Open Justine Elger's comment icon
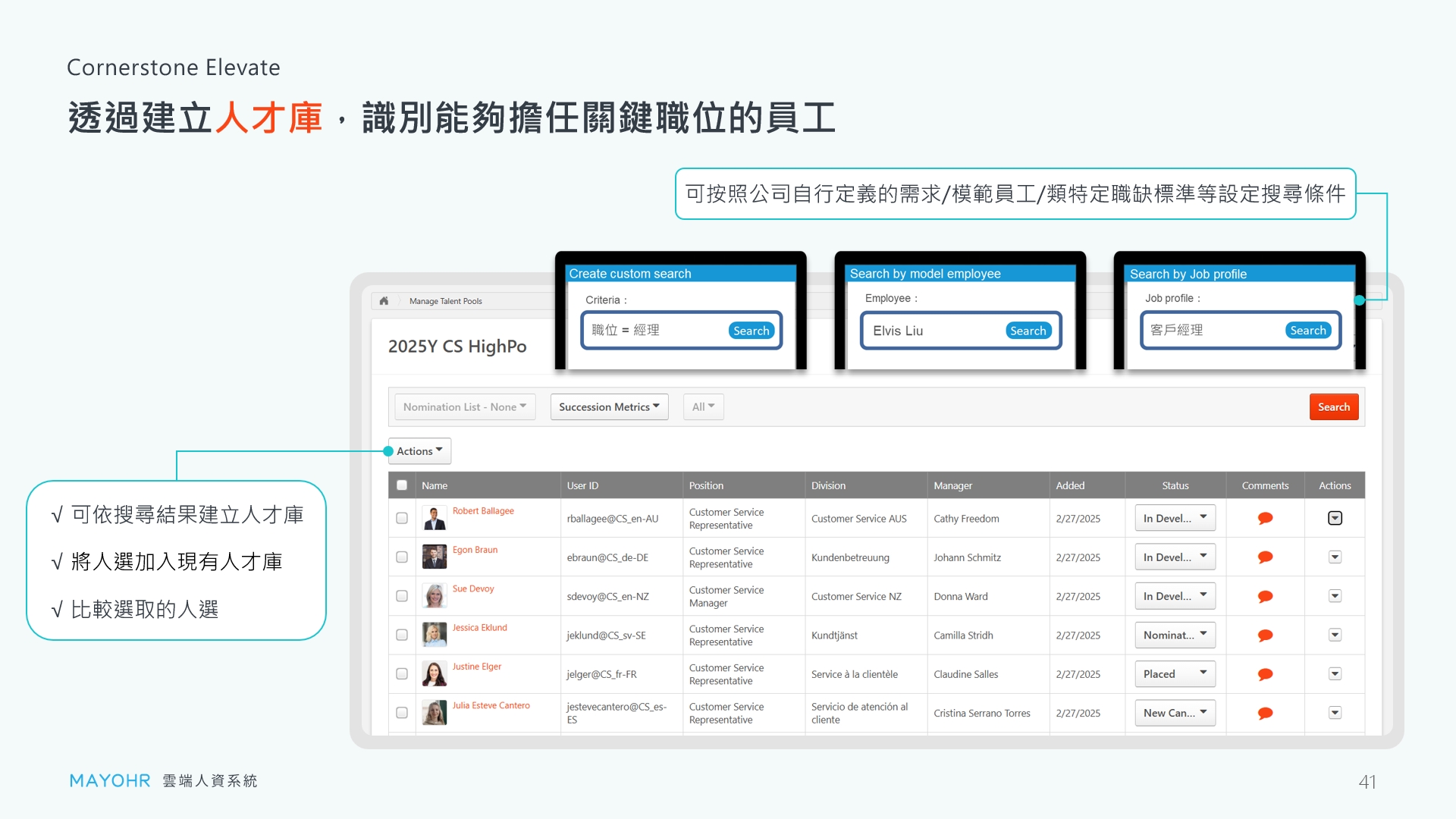This screenshot has width=1456, height=819. click(1265, 674)
